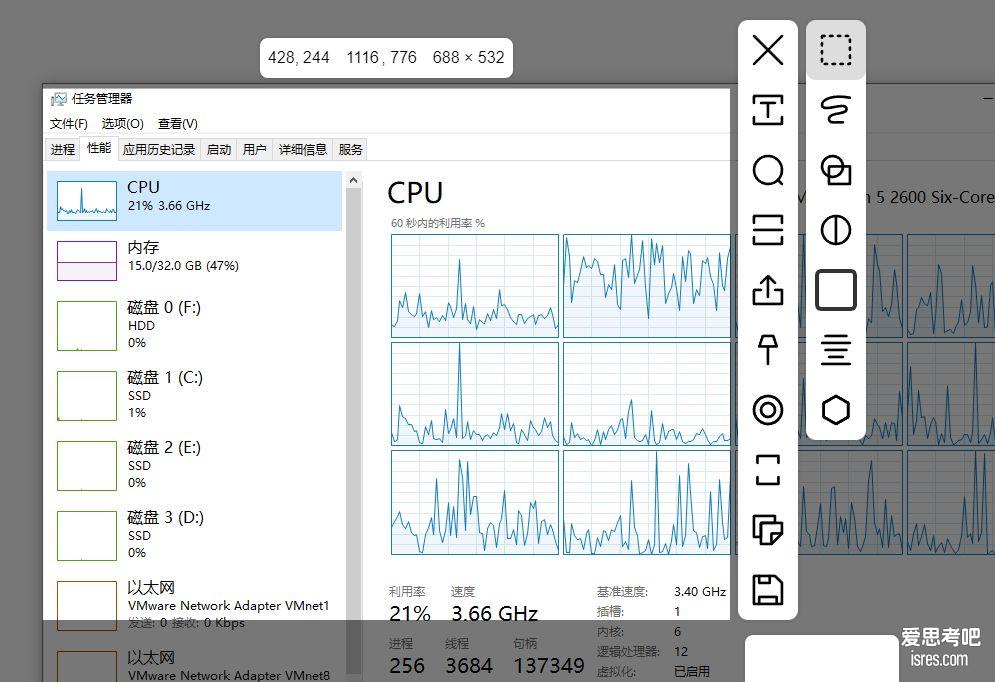Click the 虚拟化 已启用 status
This screenshot has height=682, width=995.
click(x=692, y=671)
